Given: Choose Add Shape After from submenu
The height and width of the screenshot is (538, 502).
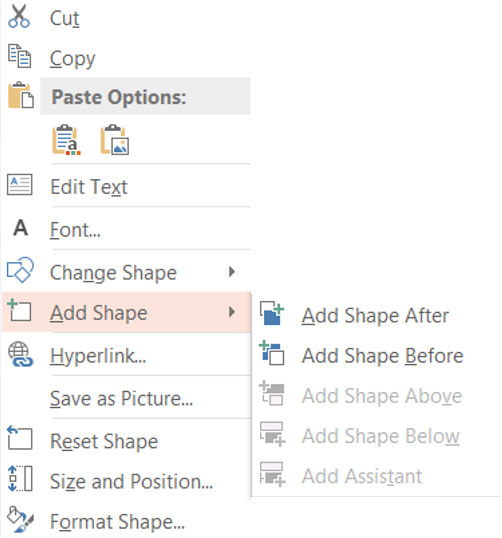Looking at the screenshot, I should (x=376, y=315).
